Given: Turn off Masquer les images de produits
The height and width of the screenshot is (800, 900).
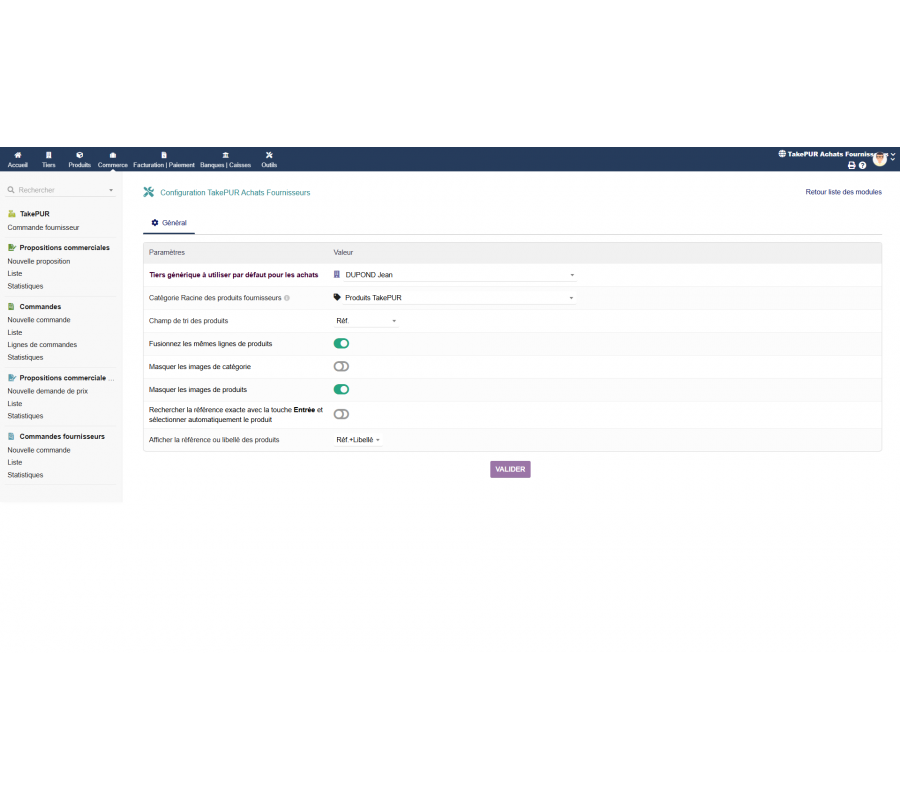Looking at the screenshot, I should point(341,390).
